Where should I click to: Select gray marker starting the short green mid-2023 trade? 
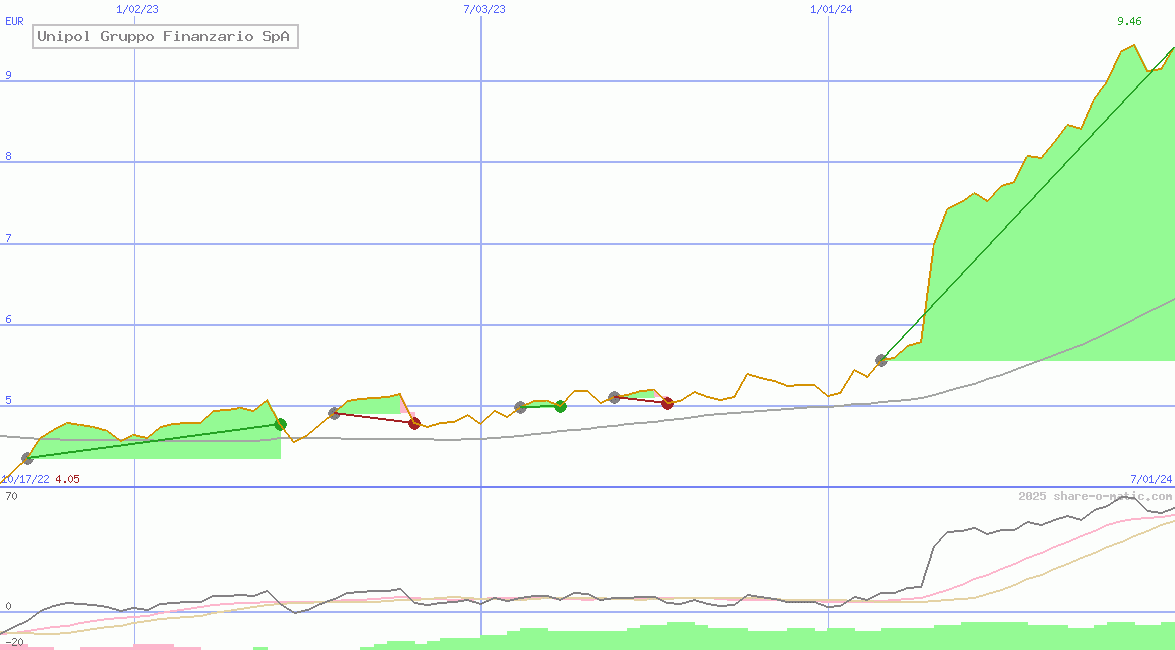tap(520, 407)
